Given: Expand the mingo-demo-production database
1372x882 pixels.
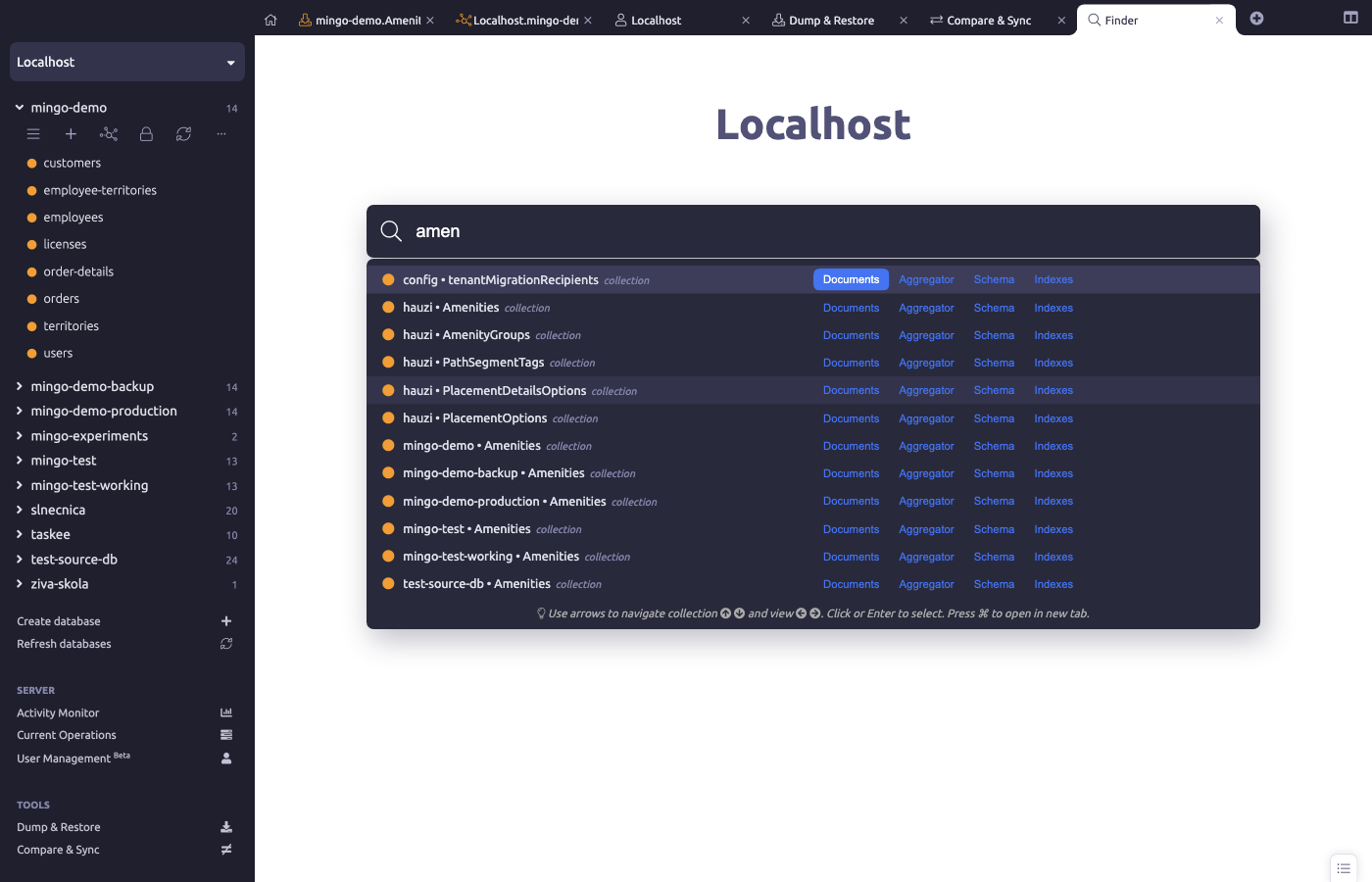Looking at the screenshot, I should tap(20, 412).
